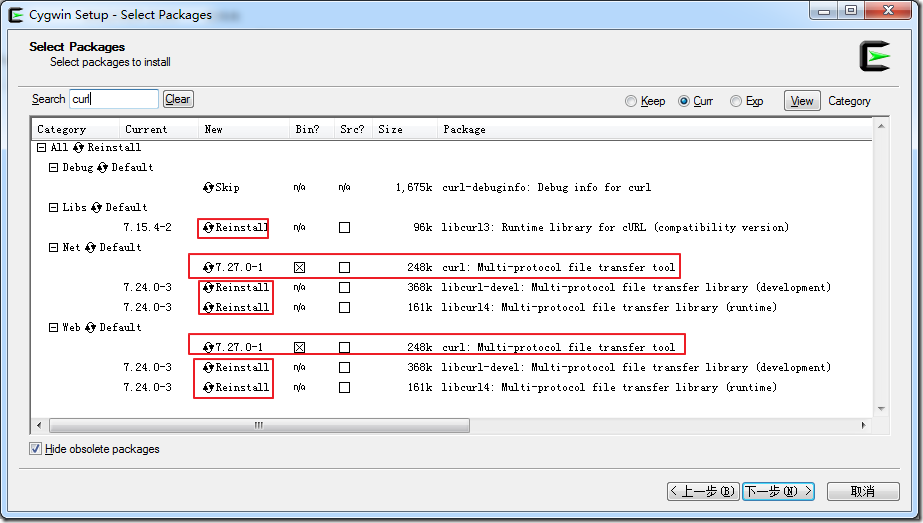Click the 取消 cancel button
This screenshot has height=523, width=923.
click(x=863, y=491)
